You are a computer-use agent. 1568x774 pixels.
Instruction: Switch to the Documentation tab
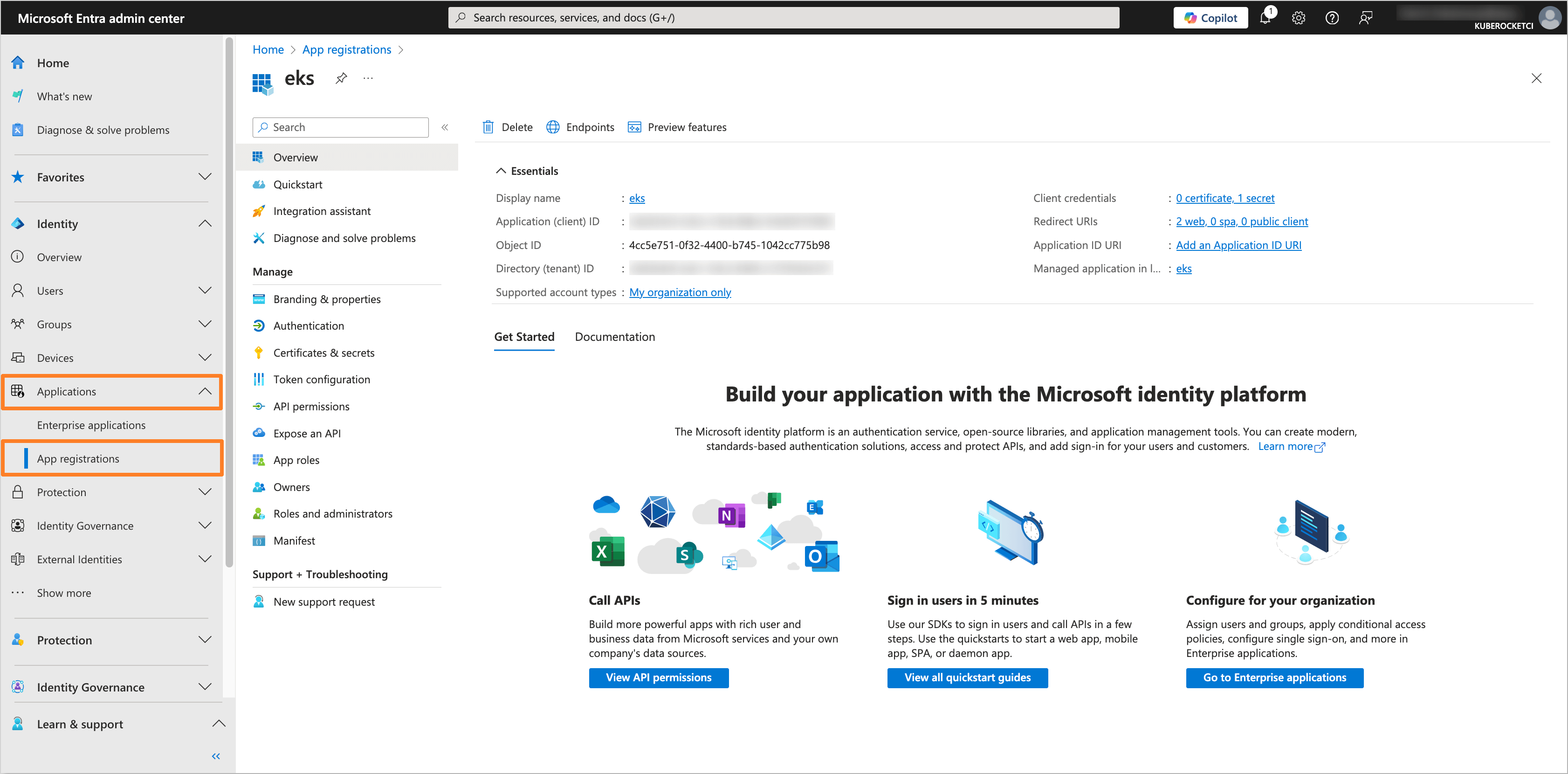(x=615, y=337)
